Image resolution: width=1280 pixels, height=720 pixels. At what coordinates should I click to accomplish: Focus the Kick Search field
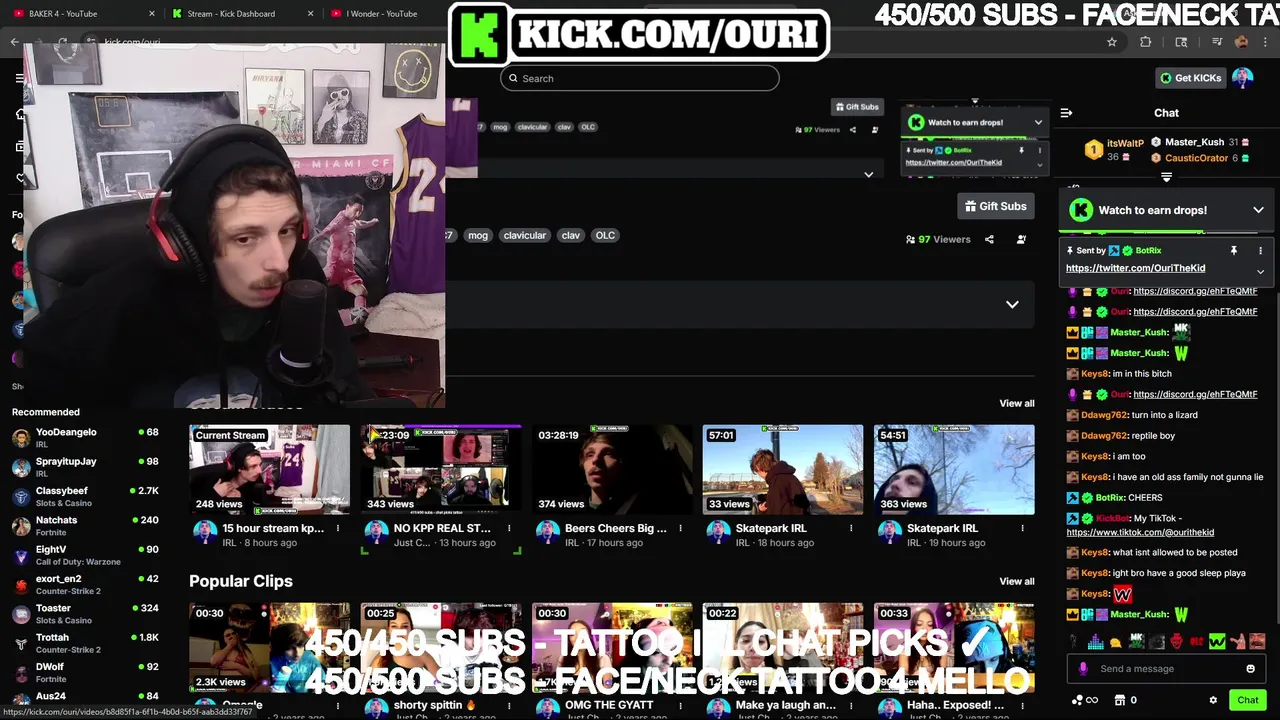coord(640,78)
